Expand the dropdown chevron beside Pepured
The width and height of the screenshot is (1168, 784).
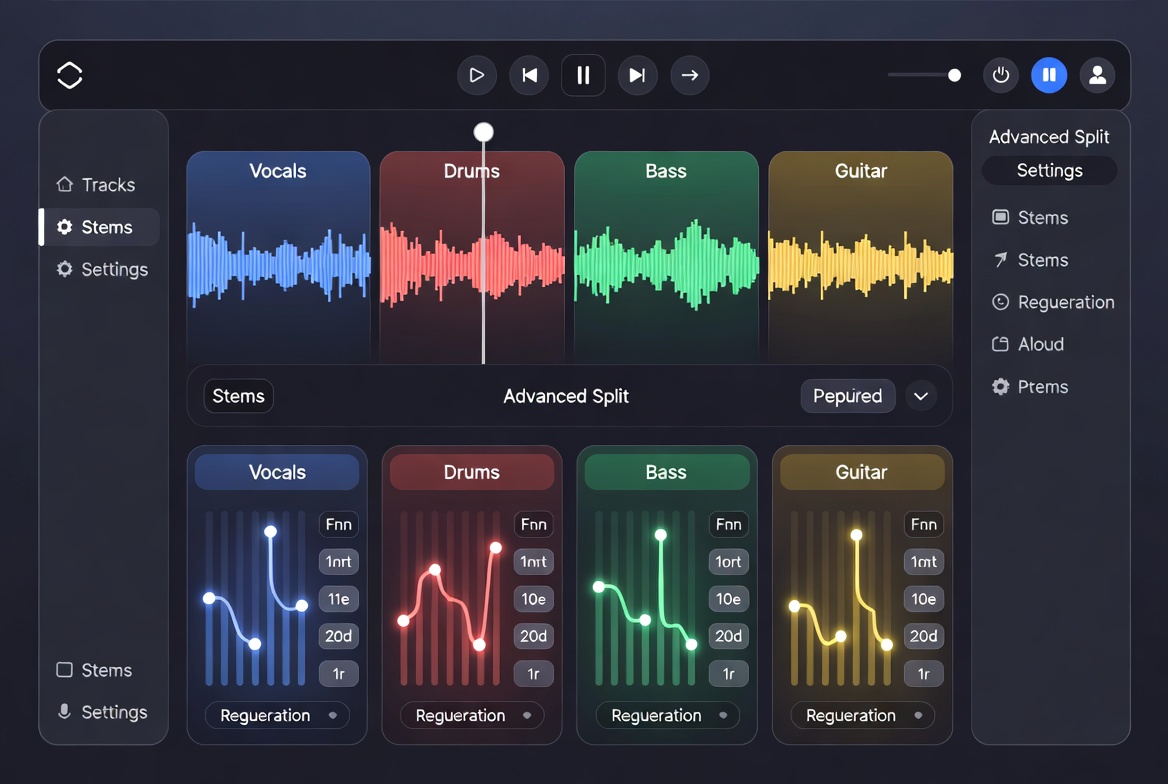tap(921, 396)
